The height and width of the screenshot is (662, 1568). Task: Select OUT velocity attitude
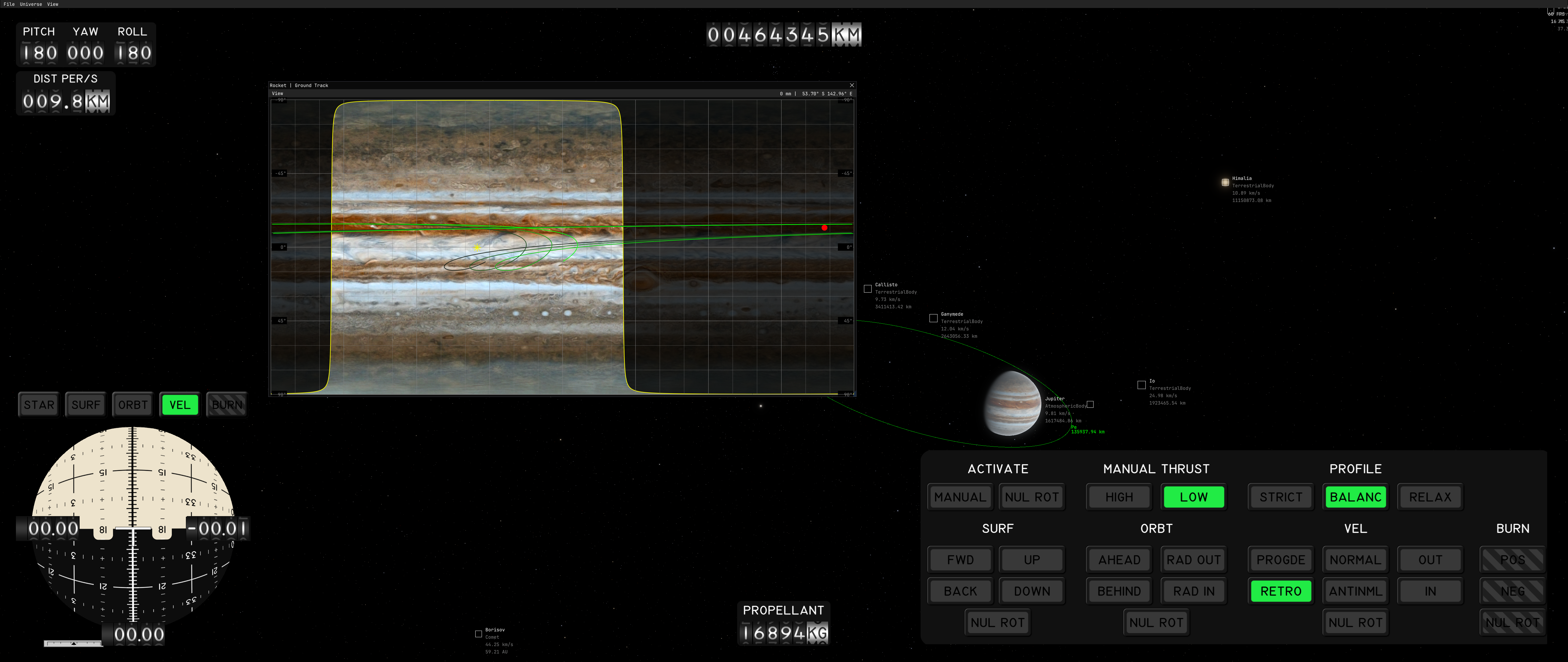tap(1430, 560)
